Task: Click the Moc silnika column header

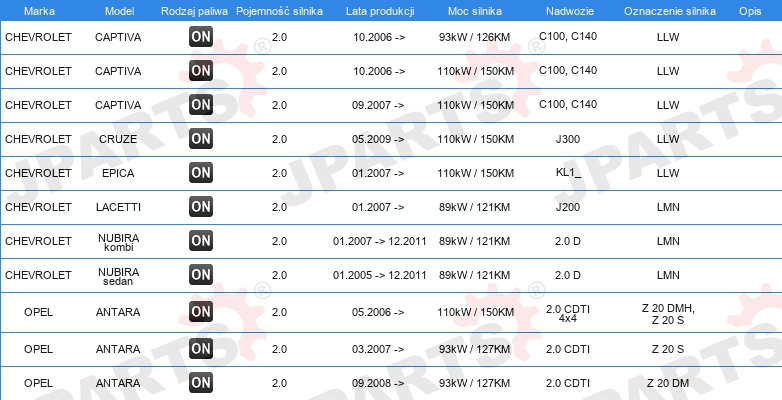Action: point(475,11)
